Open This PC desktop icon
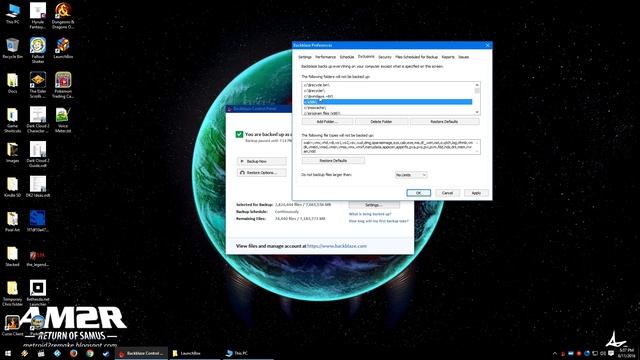Viewport: 640px width, 360px height. (x=13, y=13)
